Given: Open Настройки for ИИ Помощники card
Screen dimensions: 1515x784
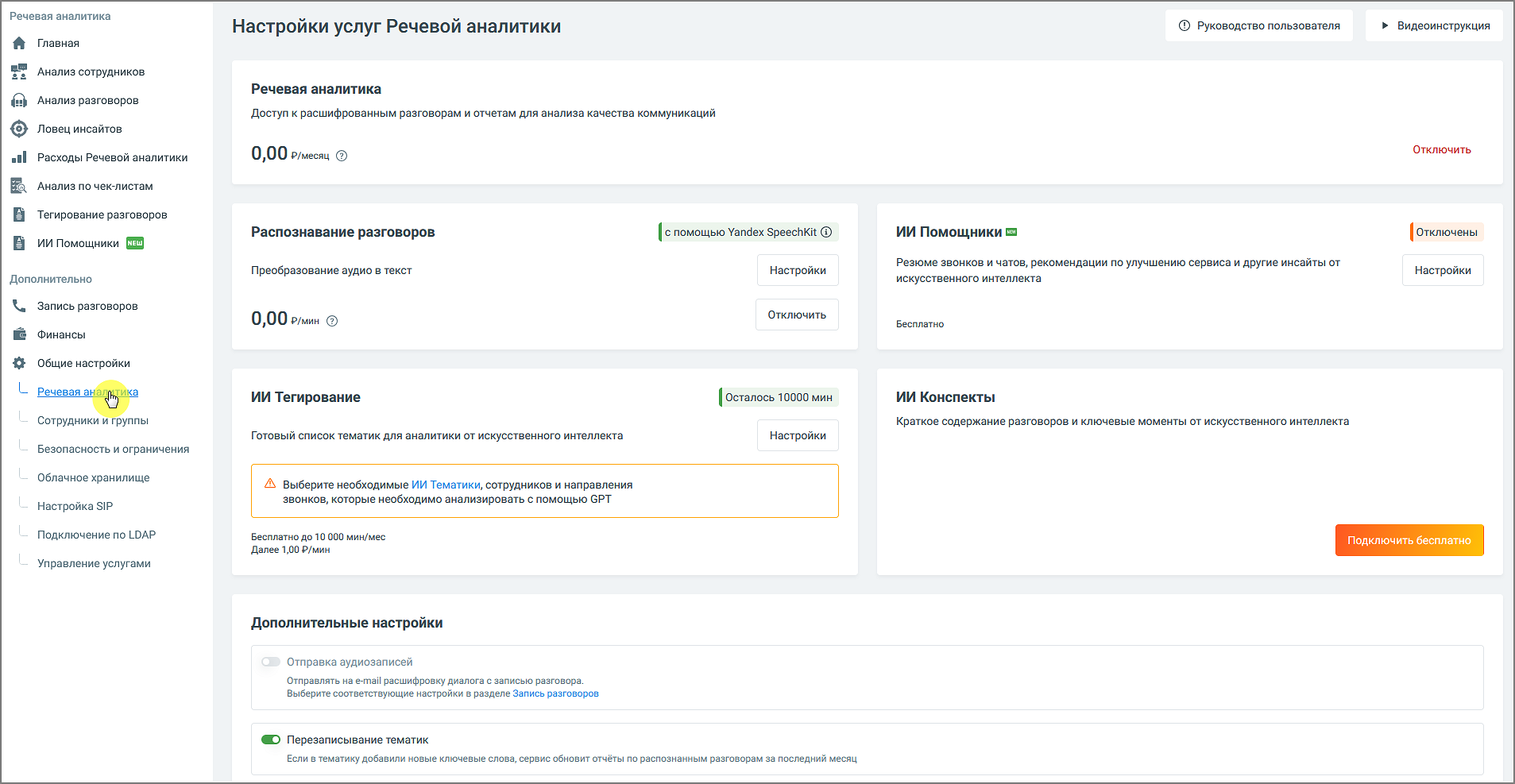Looking at the screenshot, I should pos(1443,270).
